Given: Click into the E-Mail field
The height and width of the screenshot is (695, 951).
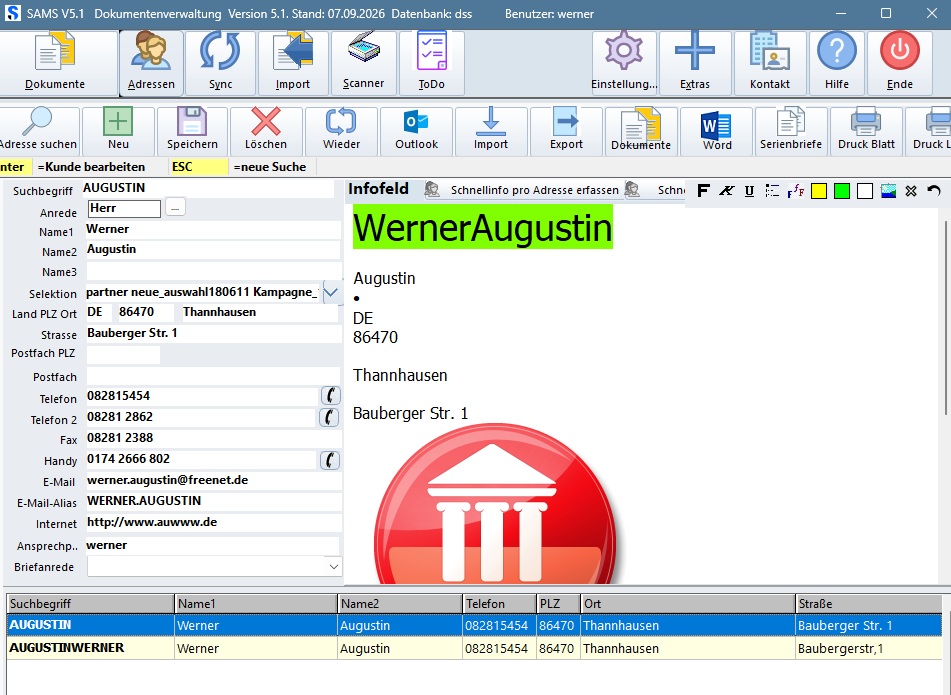Looking at the screenshot, I should [x=213, y=480].
